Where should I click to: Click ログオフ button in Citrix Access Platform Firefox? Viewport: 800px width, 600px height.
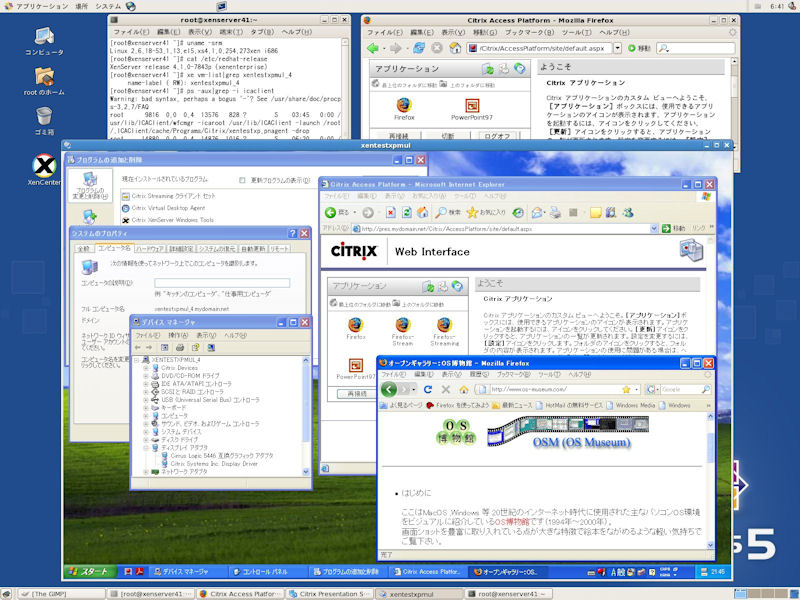click(497, 136)
